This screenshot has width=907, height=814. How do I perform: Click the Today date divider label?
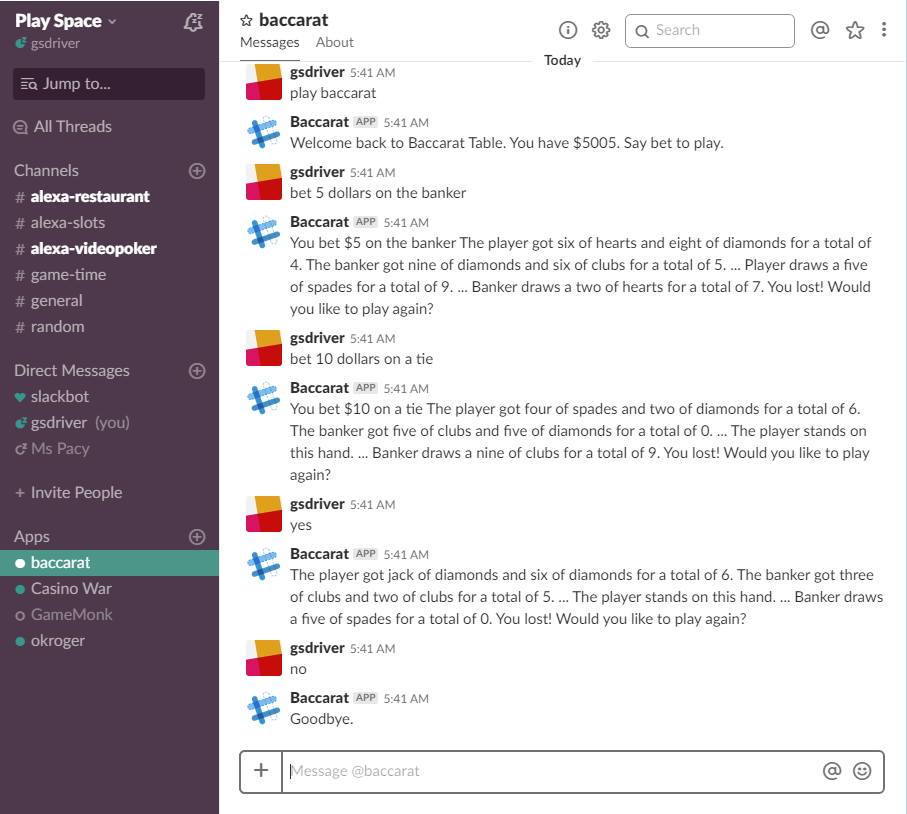coord(562,60)
